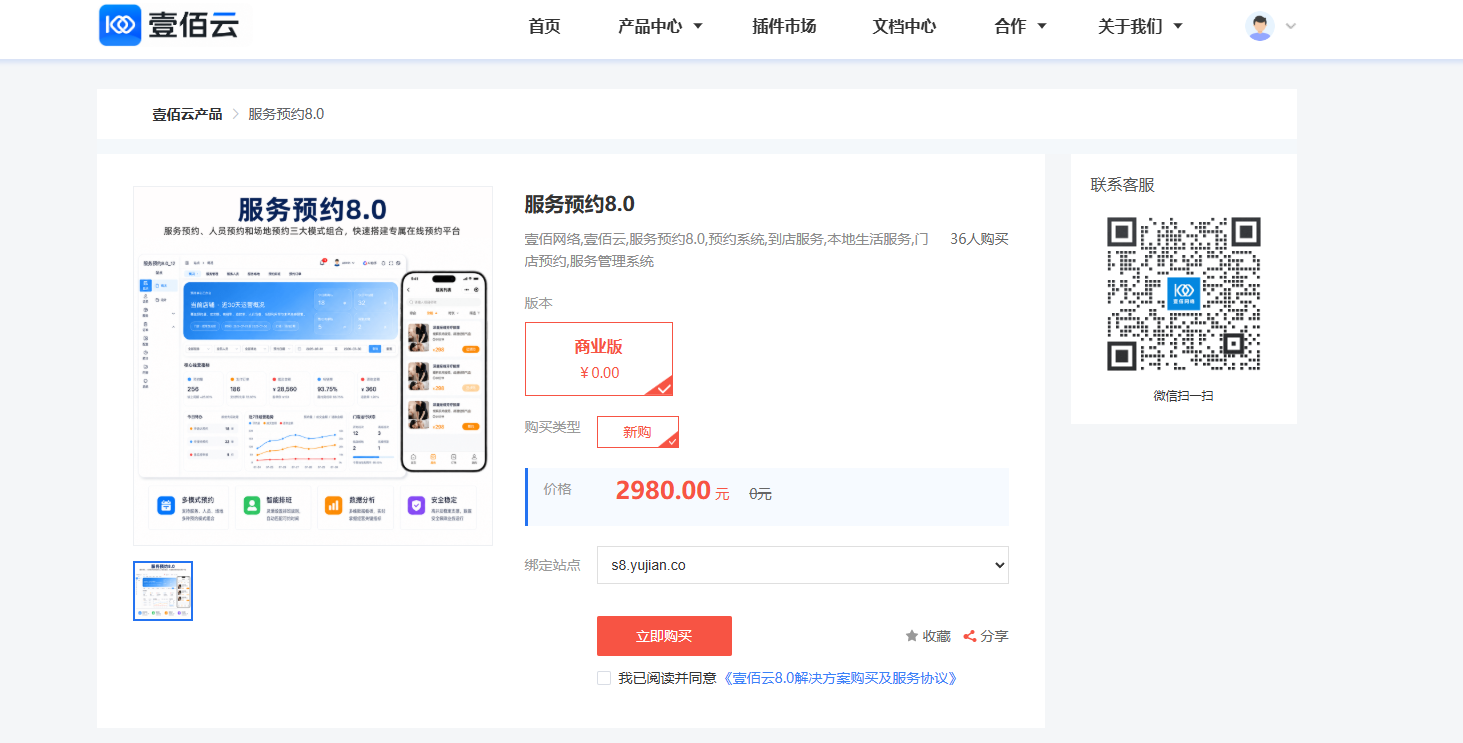Open the 壹佰云8.0解决方案购买及服务协议 link
Image resolution: width=1463 pixels, height=743 pixels.
[841, 678]
